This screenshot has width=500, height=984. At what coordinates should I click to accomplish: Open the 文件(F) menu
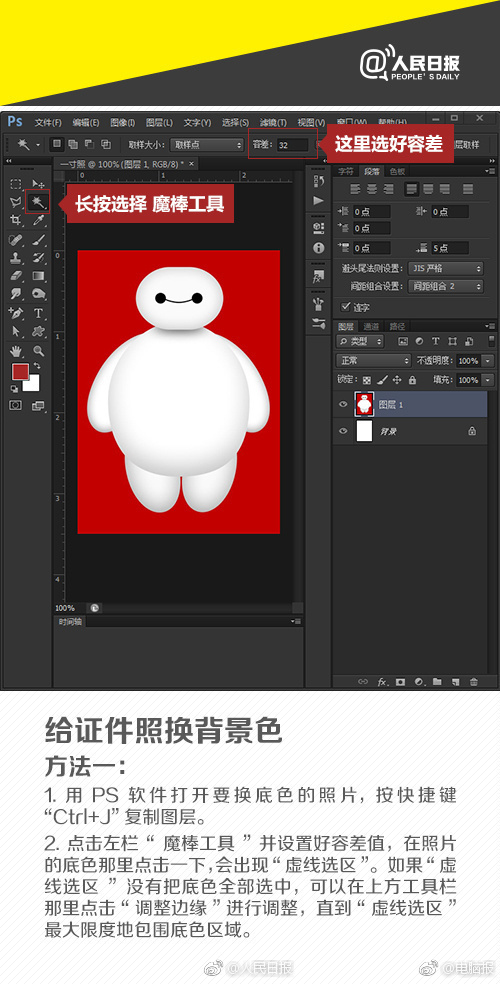(x=48, y=122)
